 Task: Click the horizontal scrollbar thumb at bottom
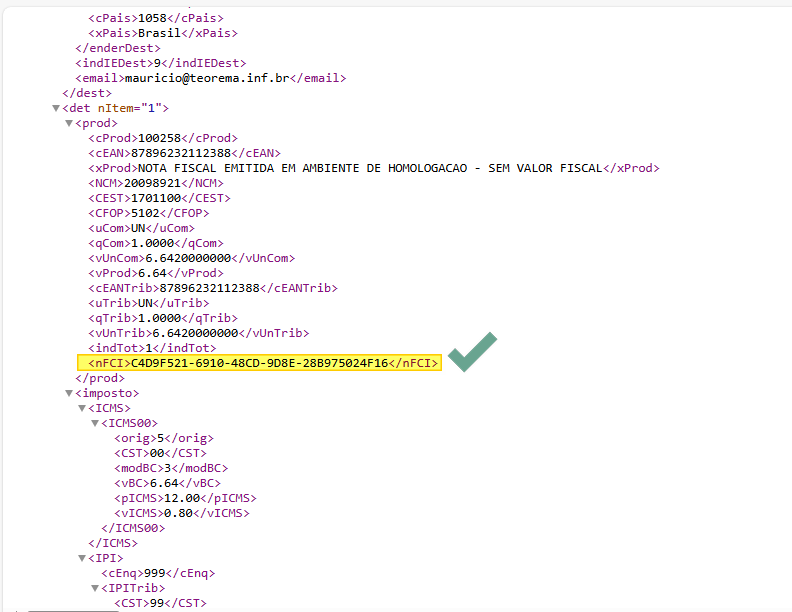click(x=73, y=611)
